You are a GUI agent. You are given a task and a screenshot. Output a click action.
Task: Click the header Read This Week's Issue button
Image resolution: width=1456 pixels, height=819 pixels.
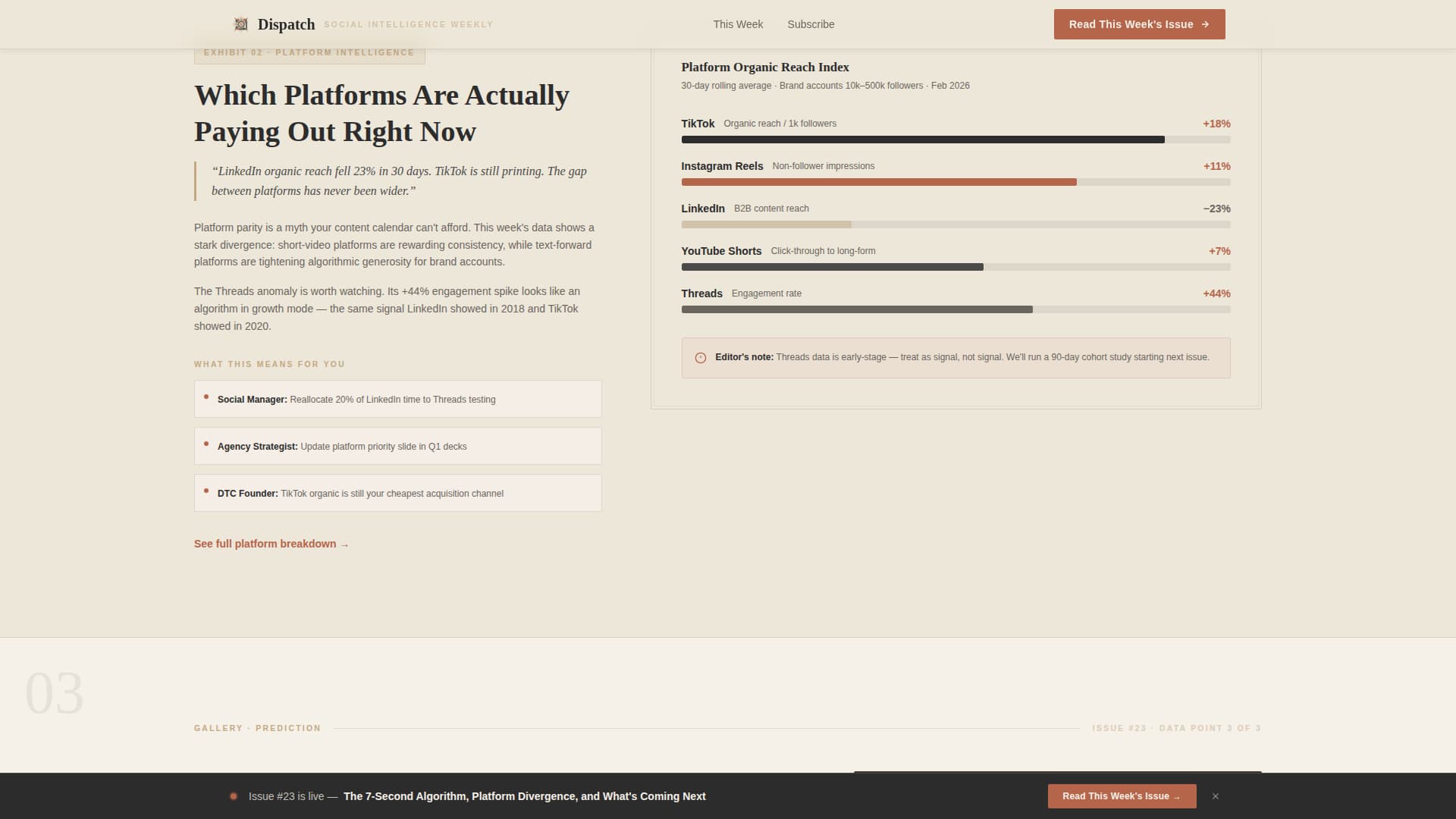[1139, 24]
